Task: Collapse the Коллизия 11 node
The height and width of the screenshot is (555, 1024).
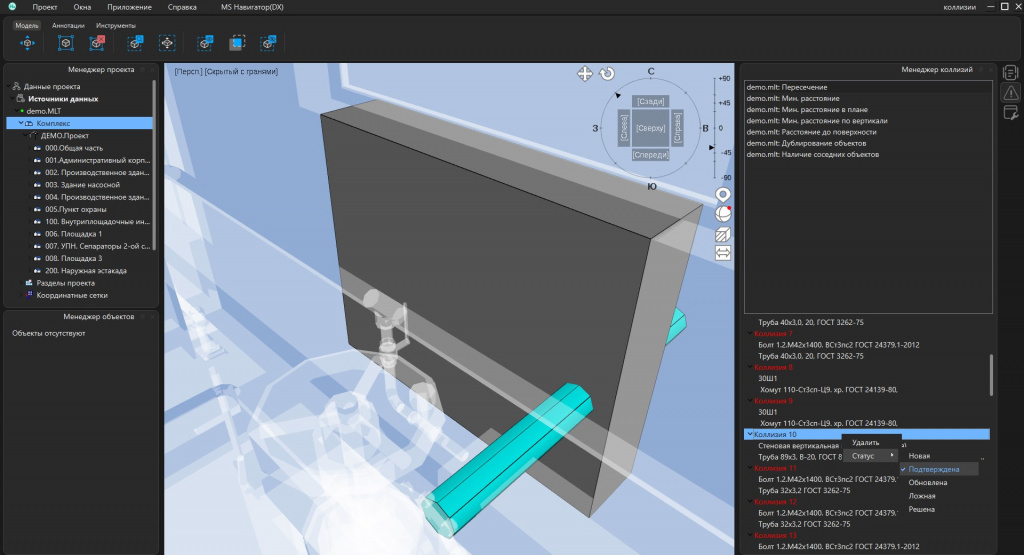Action: [x=750, y=468]
